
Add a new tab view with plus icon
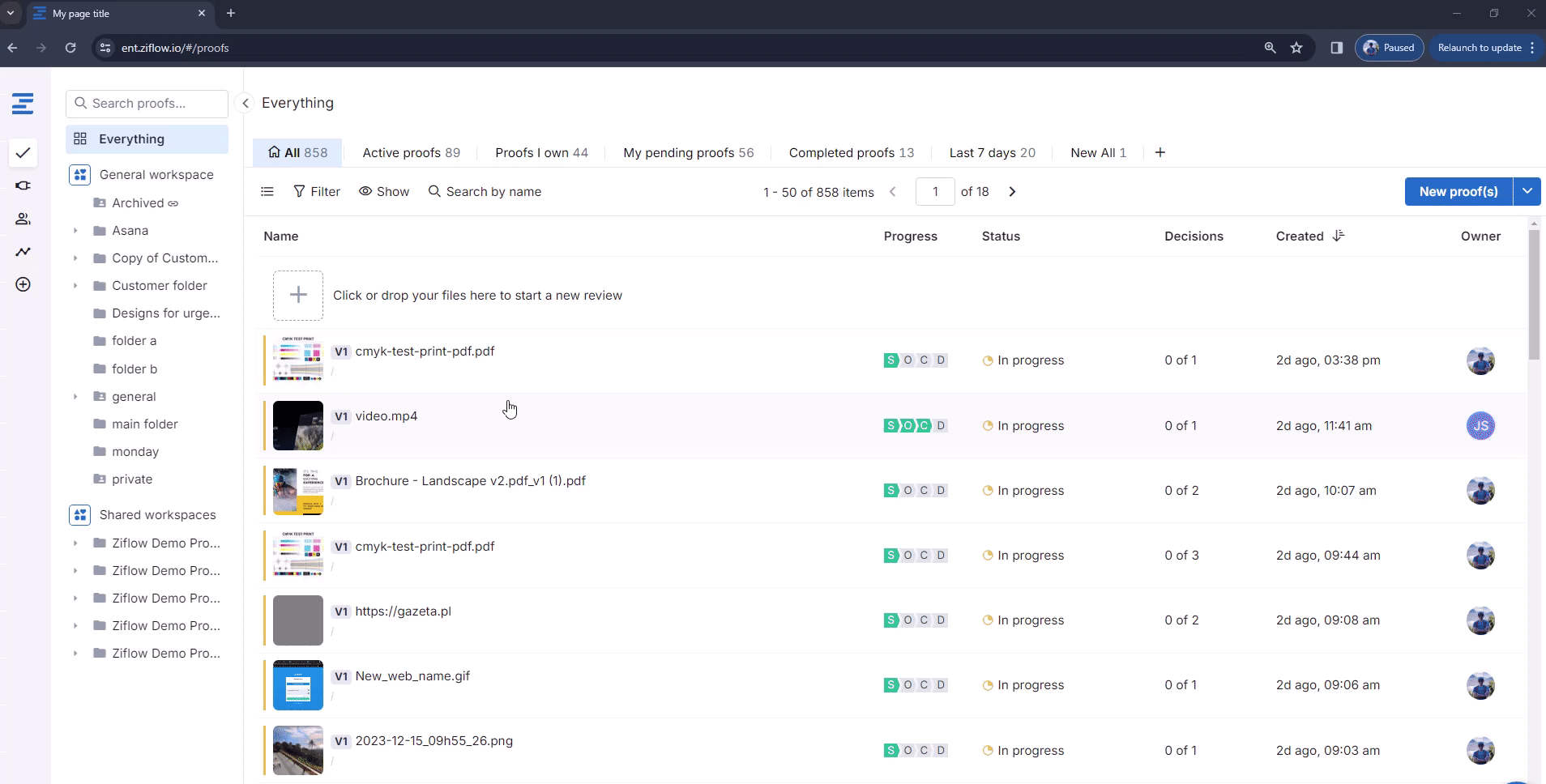tap(1159, 152)
